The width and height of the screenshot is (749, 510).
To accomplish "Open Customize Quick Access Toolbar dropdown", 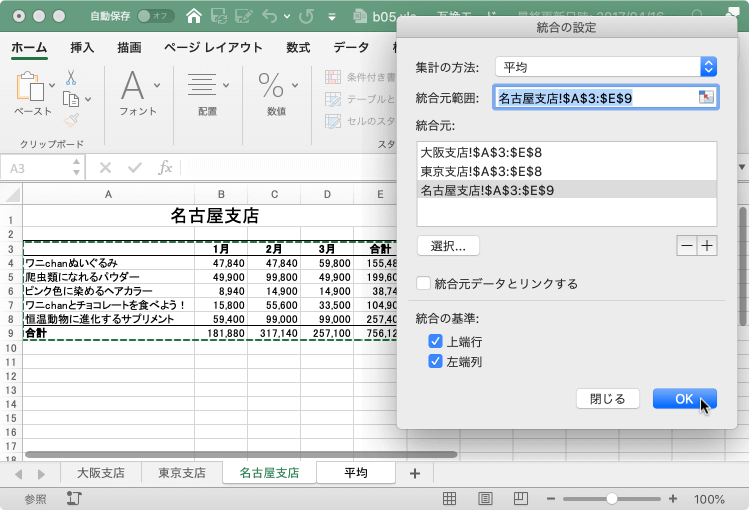I will 332,17.
